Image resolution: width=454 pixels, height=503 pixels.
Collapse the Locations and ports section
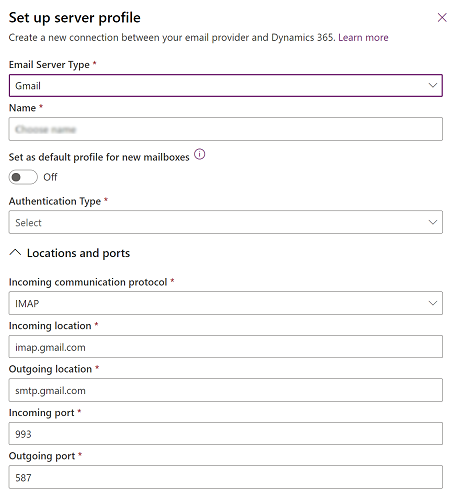pyautogui.click(x=15, y=253)
